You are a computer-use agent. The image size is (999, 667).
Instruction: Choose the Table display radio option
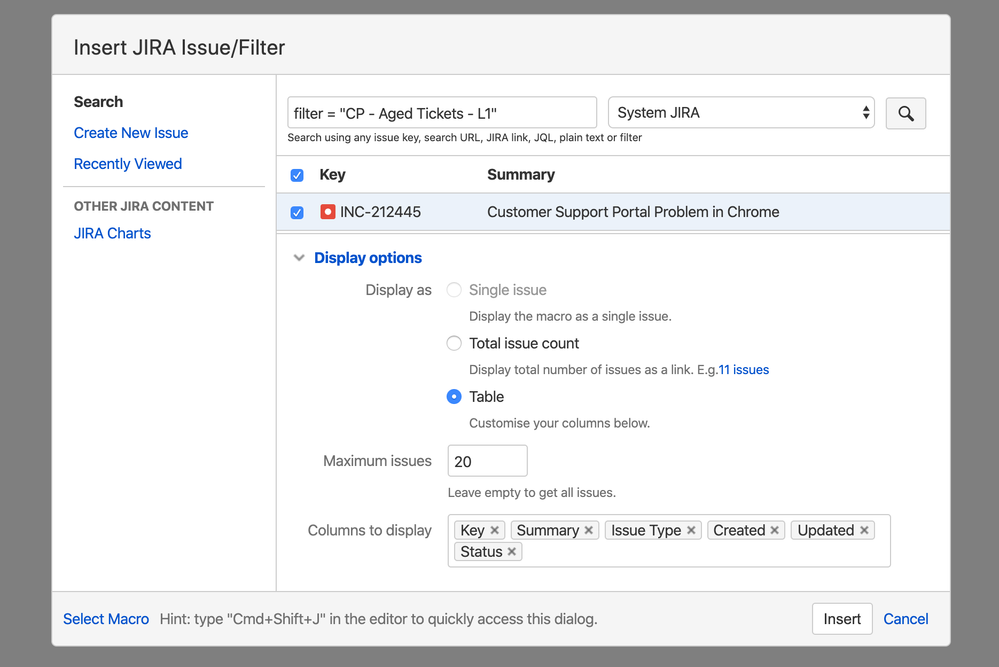[x=454, y=397]
